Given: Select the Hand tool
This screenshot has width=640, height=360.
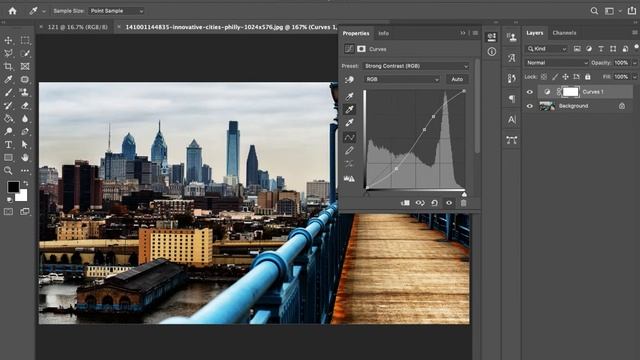Looking at the screenshot, I should (x=25, y=158).
